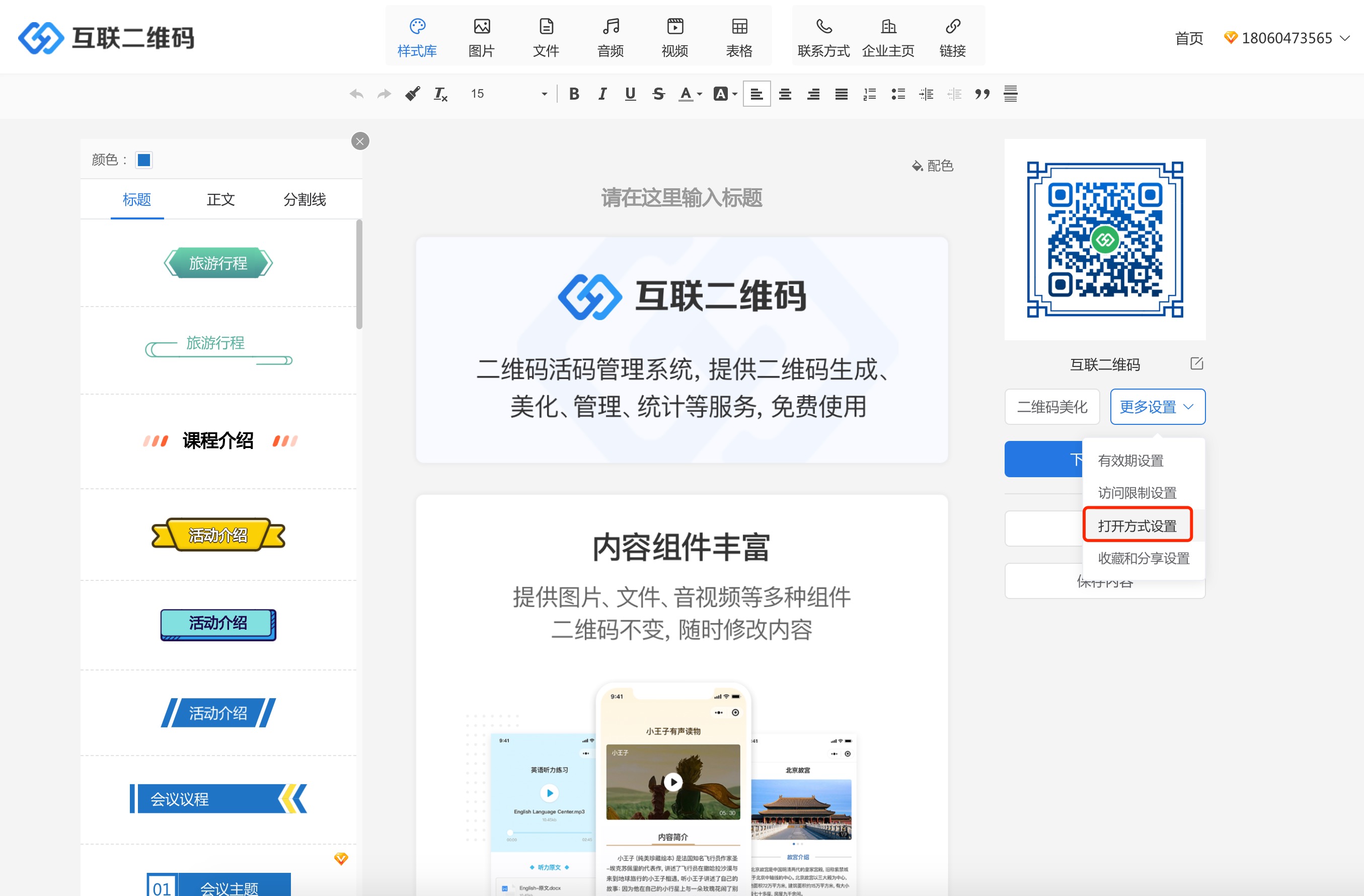Click the blue download button
The height and width of the screenshot is (896, 1364).
(1043, 459)
